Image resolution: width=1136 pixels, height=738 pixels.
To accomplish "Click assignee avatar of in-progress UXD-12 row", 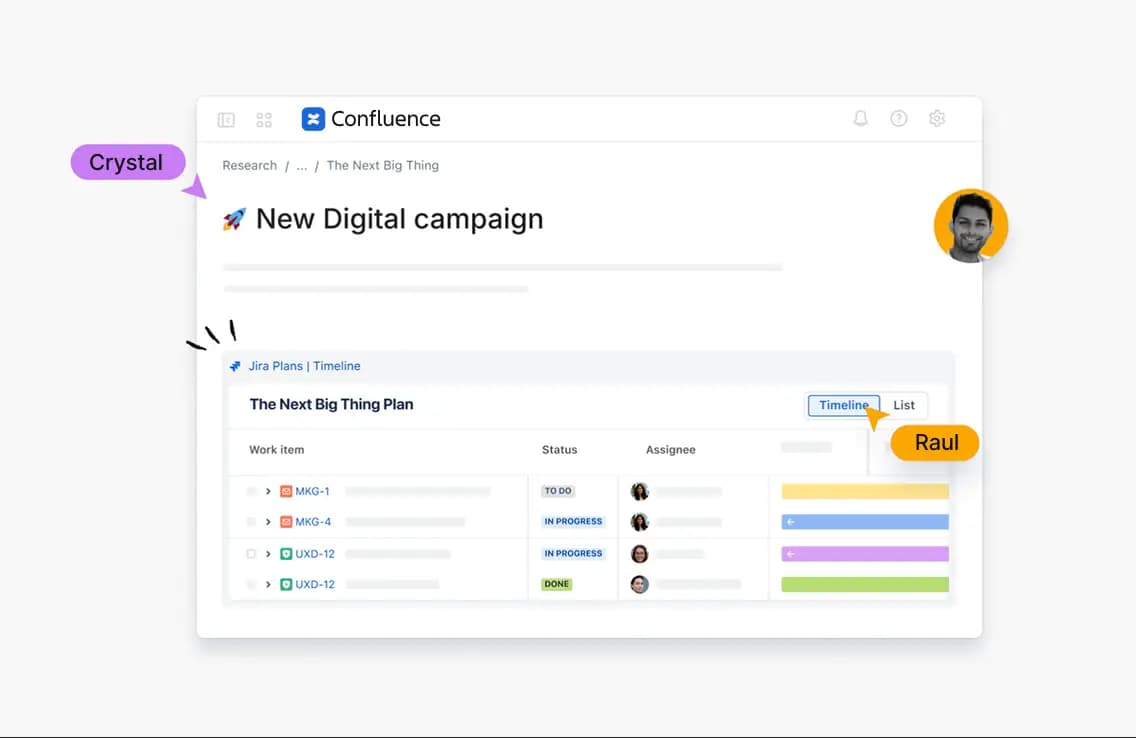I will click(639, 553).
